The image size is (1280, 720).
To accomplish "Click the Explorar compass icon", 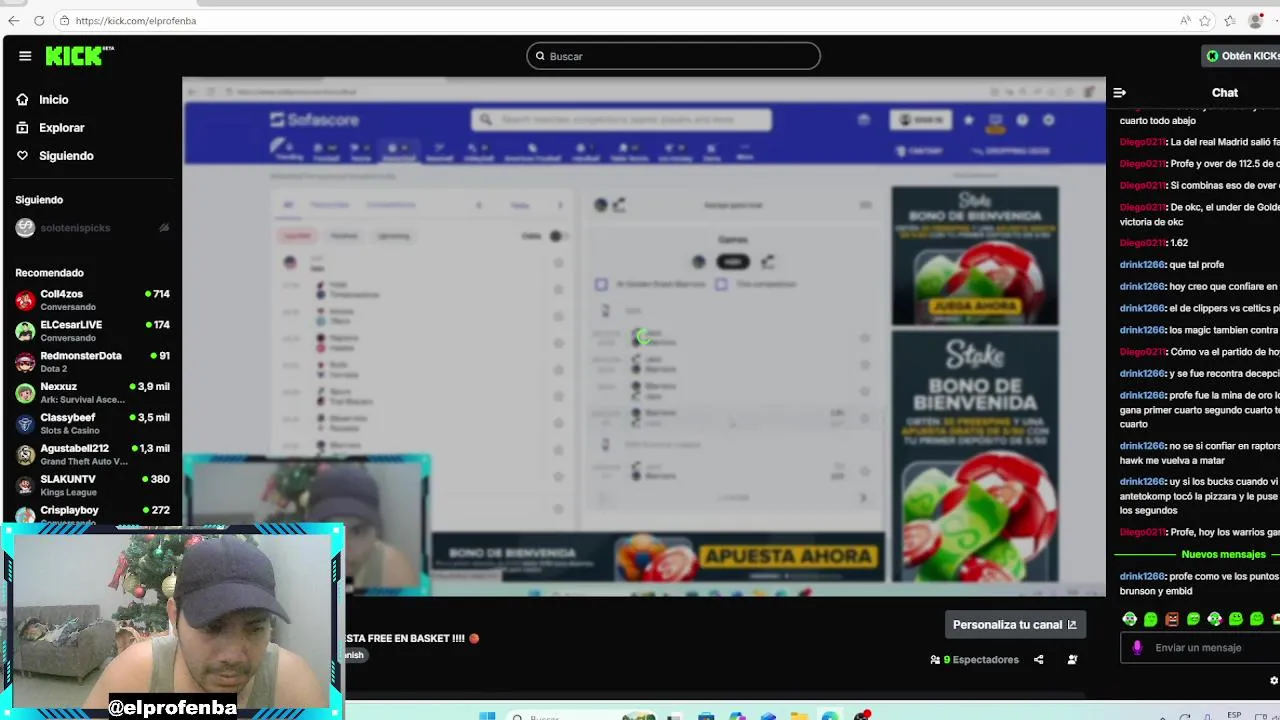I will click(22, 128).
